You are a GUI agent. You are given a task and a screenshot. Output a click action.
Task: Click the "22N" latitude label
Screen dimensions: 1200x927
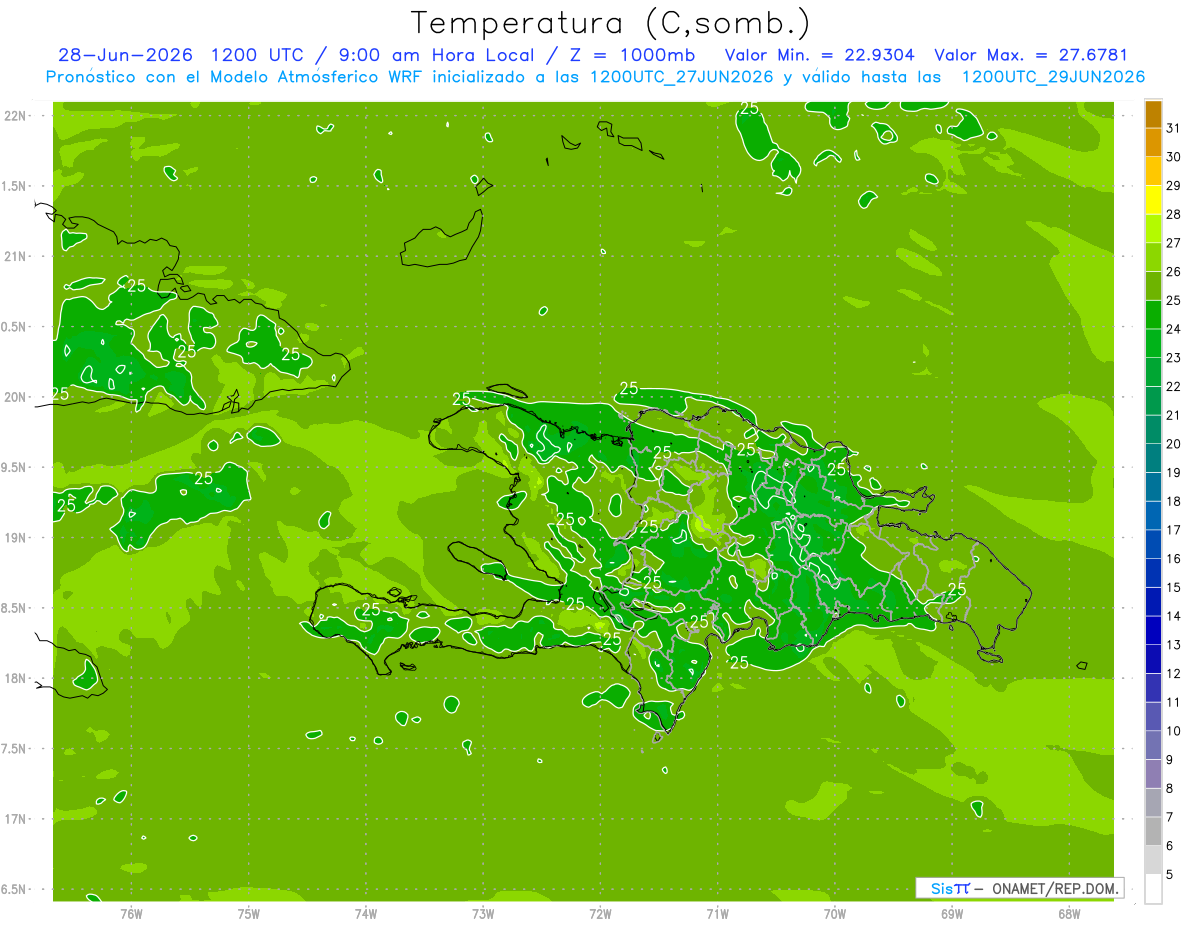tap(13, 116)
